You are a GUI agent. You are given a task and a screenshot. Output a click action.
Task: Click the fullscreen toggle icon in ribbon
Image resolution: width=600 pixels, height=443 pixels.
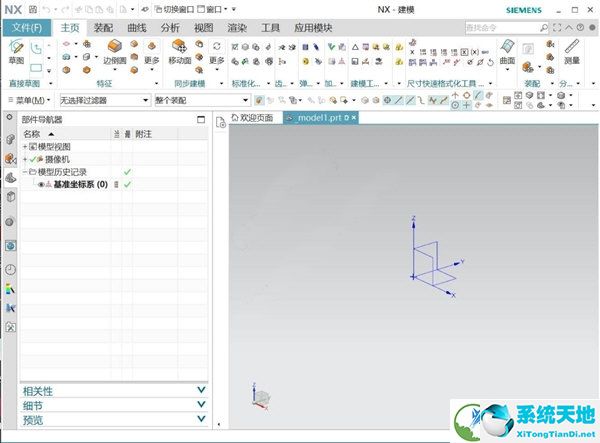[x=557, y=28]
